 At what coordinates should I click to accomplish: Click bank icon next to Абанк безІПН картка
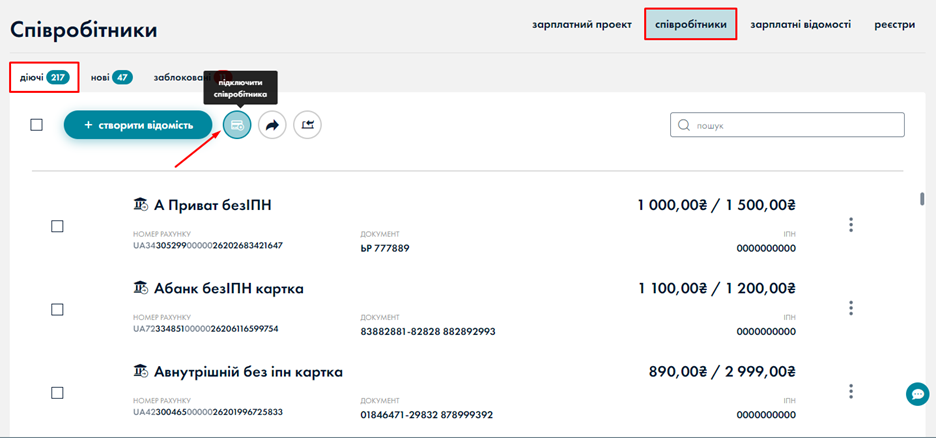(141, 288)
